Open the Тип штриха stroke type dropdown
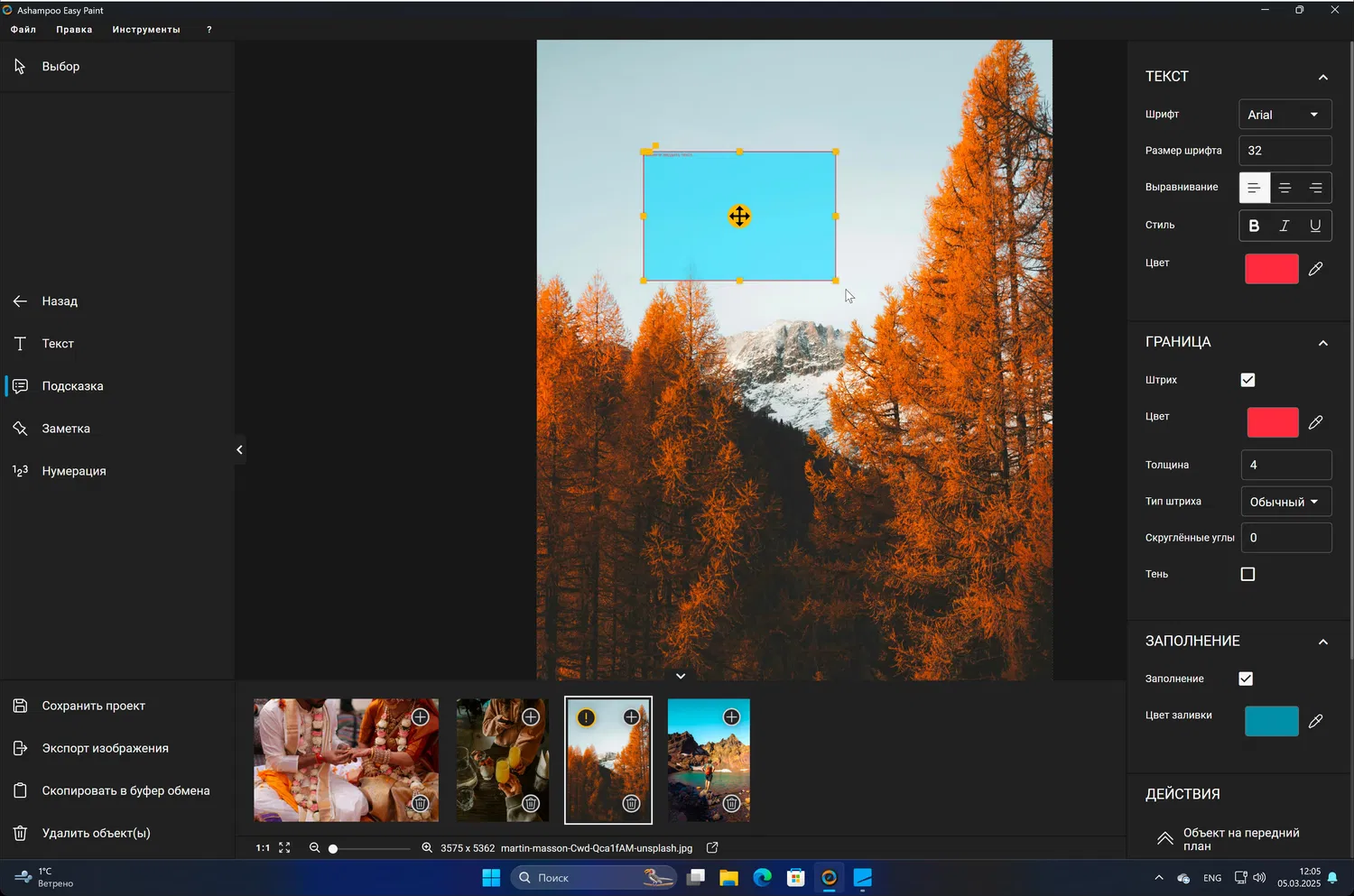This screenshot has height=896, width=1354. click(1286, 502)
